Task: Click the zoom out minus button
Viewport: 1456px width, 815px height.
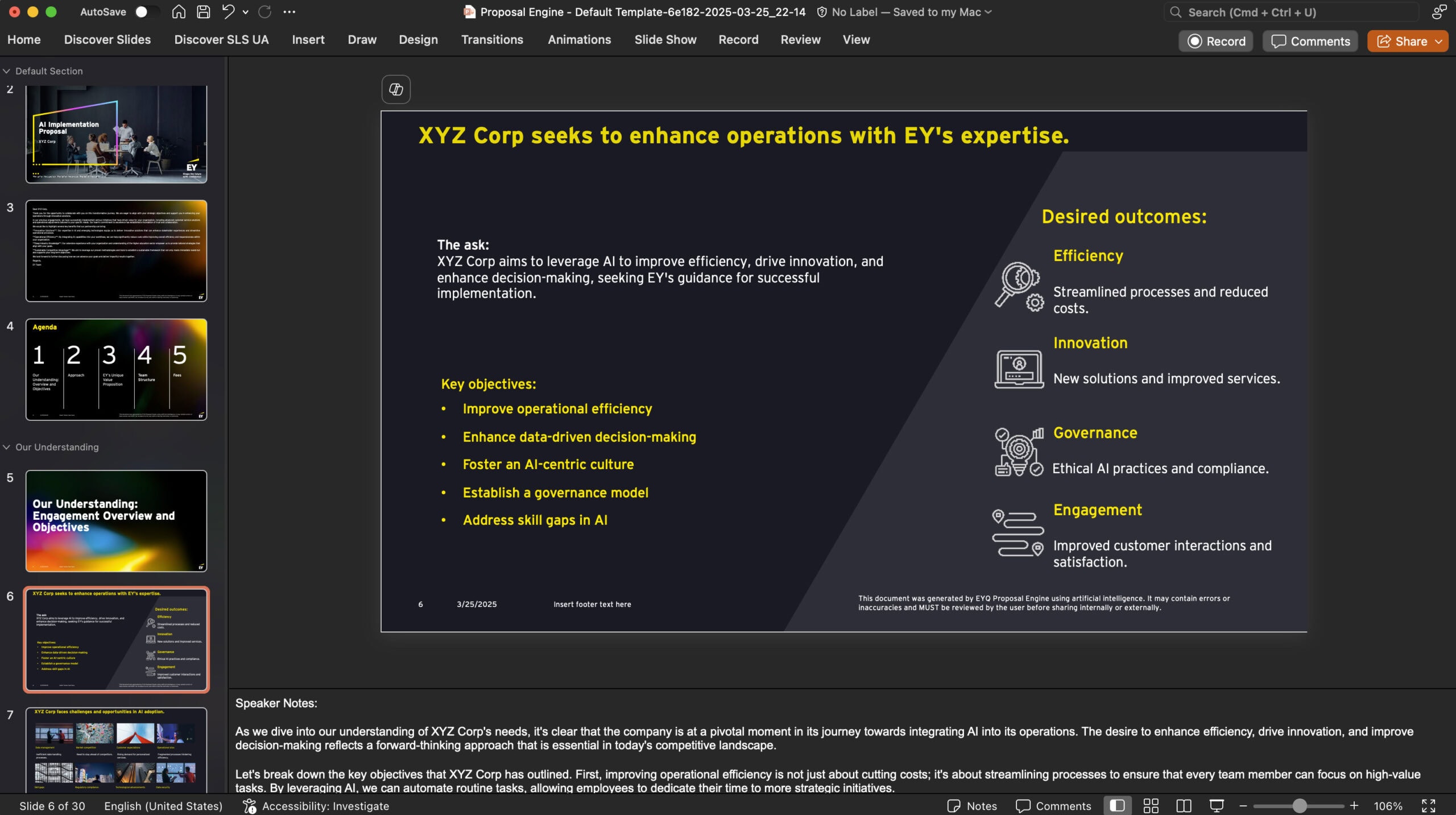Action: (1243, 806)
